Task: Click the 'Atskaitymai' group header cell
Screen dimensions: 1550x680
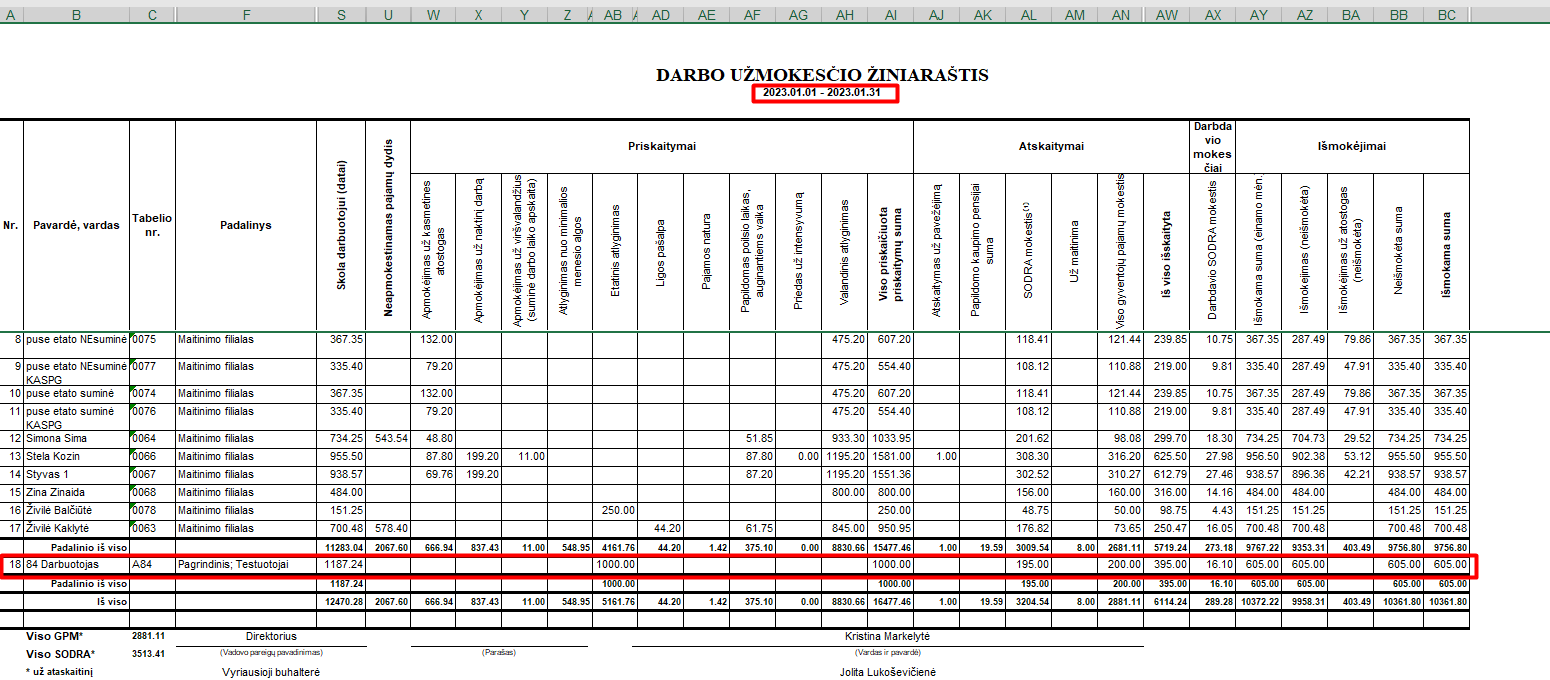Action: (x=1052, y=146)
